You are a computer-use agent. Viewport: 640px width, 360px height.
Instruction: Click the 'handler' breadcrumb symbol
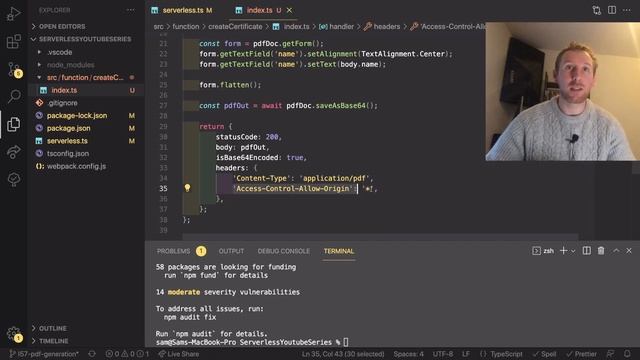click(337, 27)
